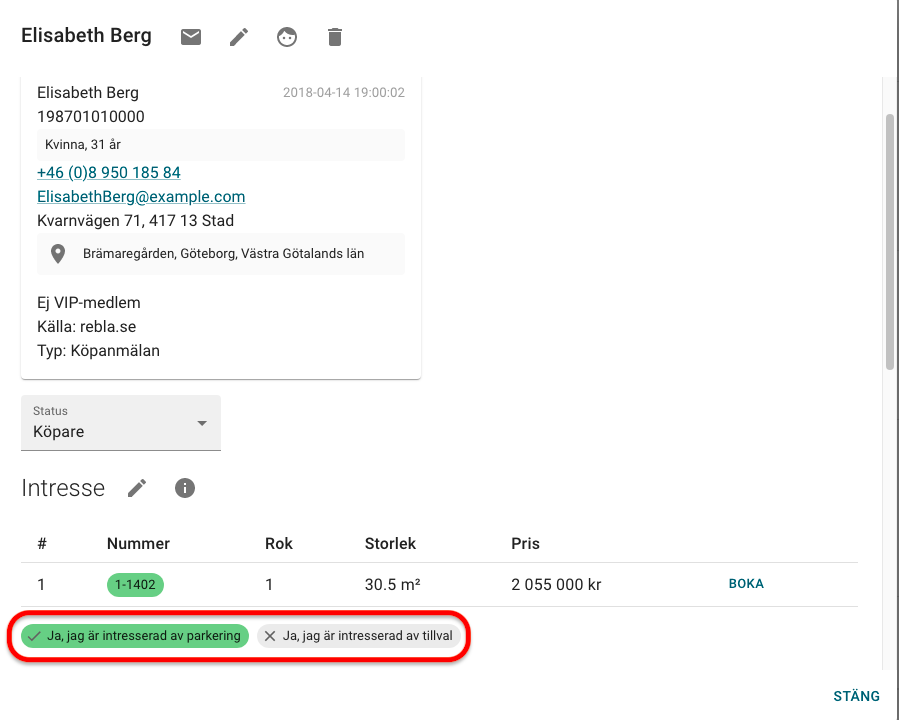Viewport: 899px width, 720px height.
Task: Click the email envelope icon beside Elisabeth Berg
Action: pyautogui.click(x=191, y=37)
